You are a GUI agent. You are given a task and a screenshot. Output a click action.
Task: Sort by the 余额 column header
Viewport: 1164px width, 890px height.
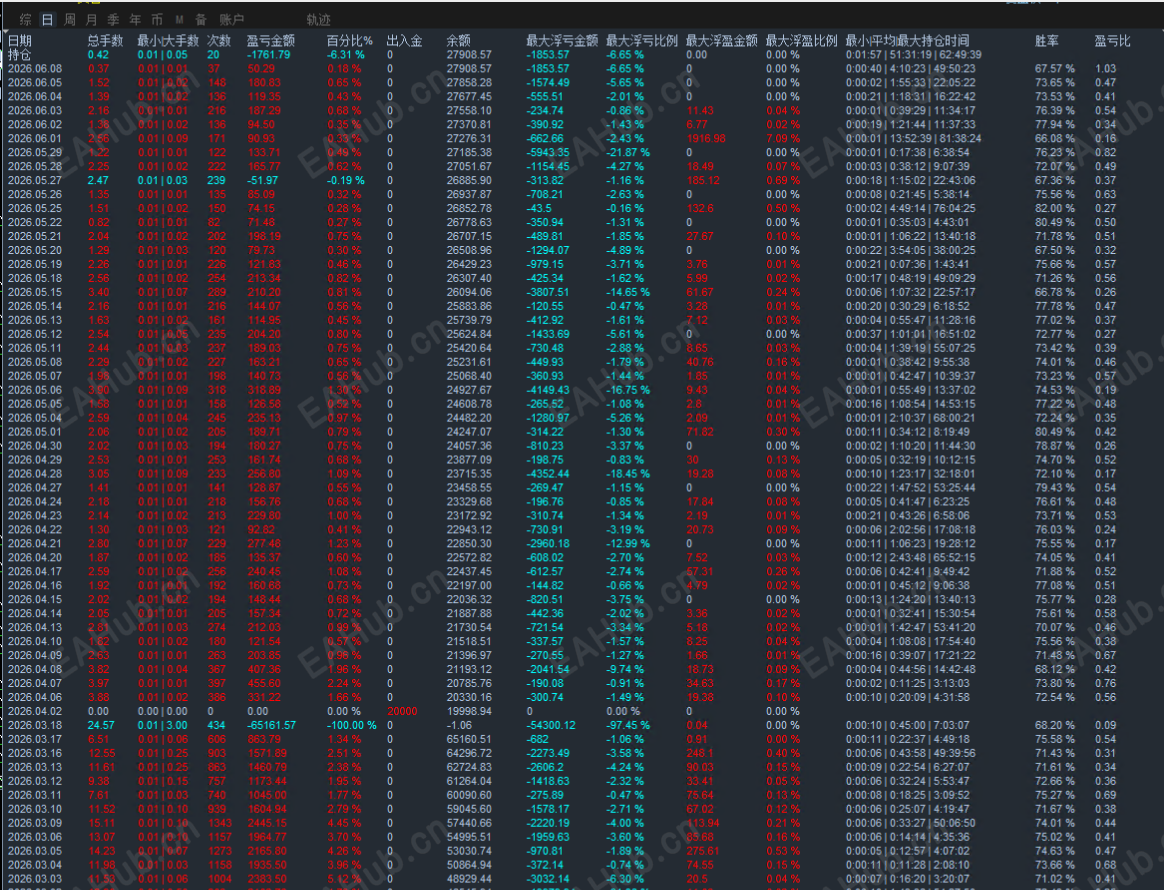pyautogui.click(x=459, y=41)
